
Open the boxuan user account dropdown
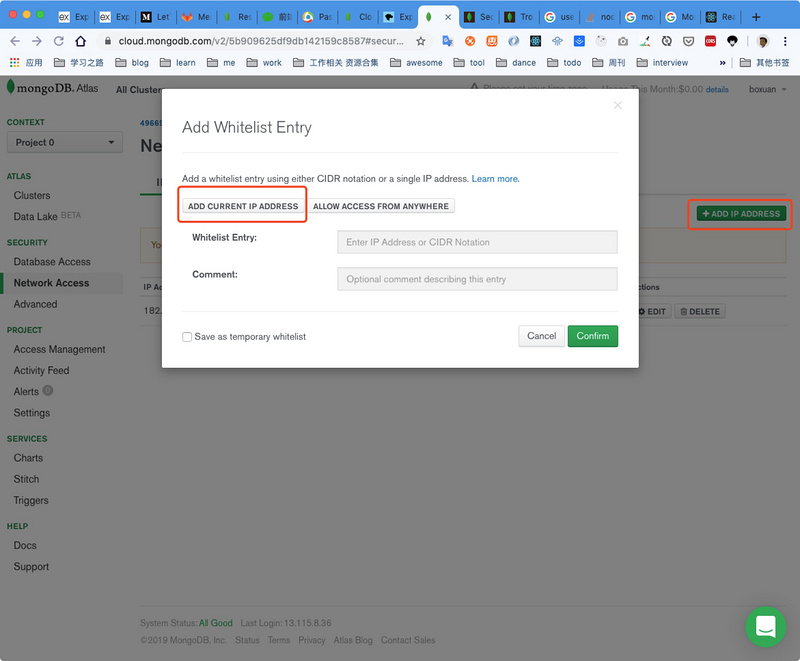pos(767,89)
